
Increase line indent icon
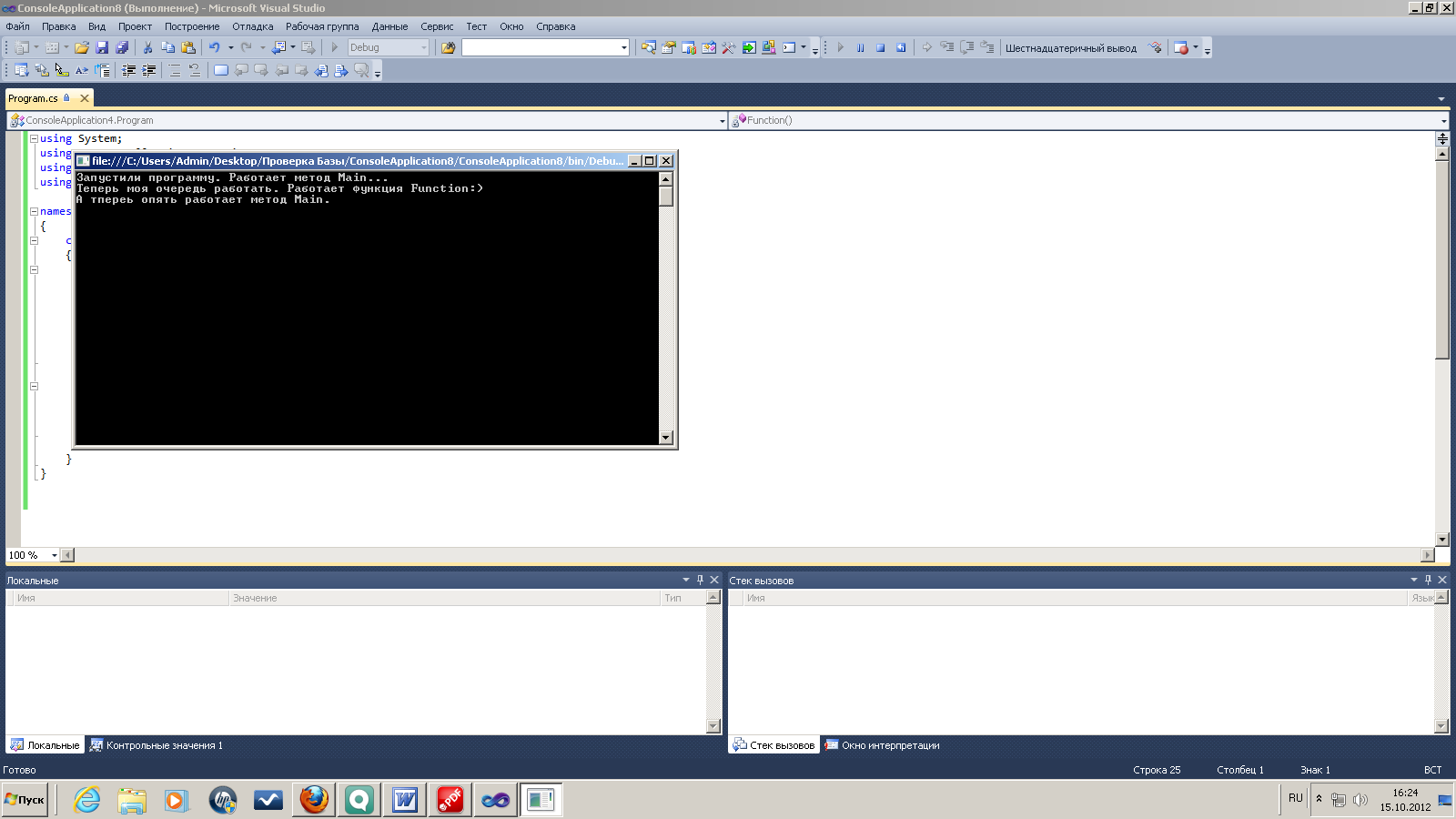pyautogui.click(x=149, y=70)
